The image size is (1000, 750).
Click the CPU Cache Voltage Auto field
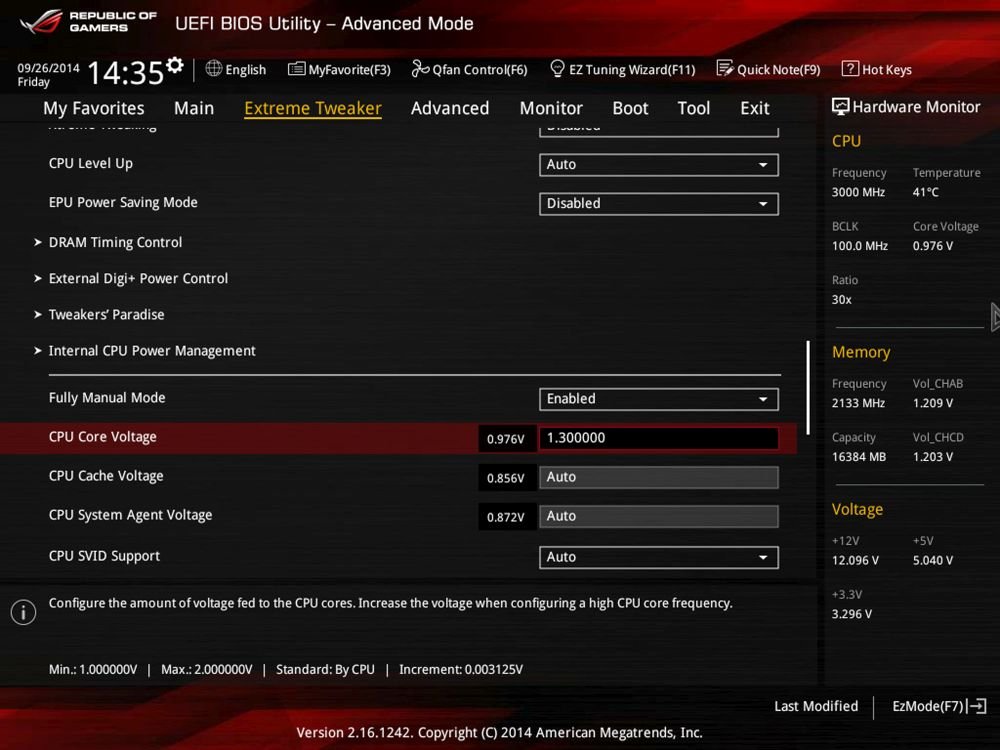(659, 477)
